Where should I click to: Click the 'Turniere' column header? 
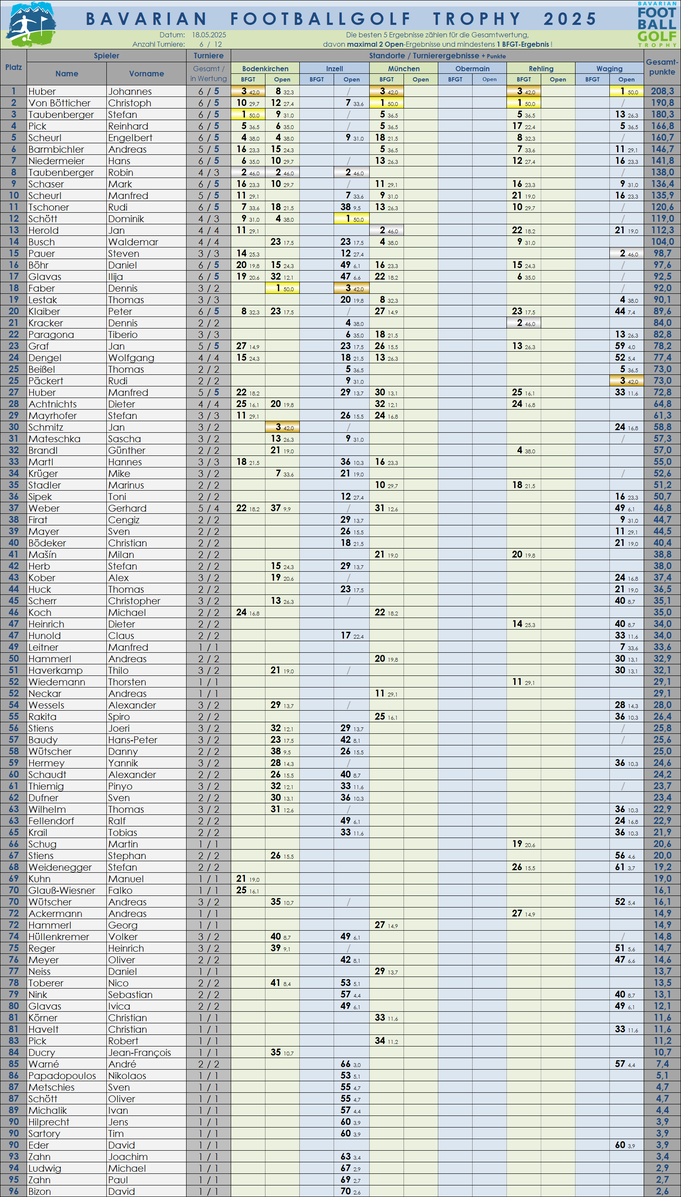tap(208, 56)
